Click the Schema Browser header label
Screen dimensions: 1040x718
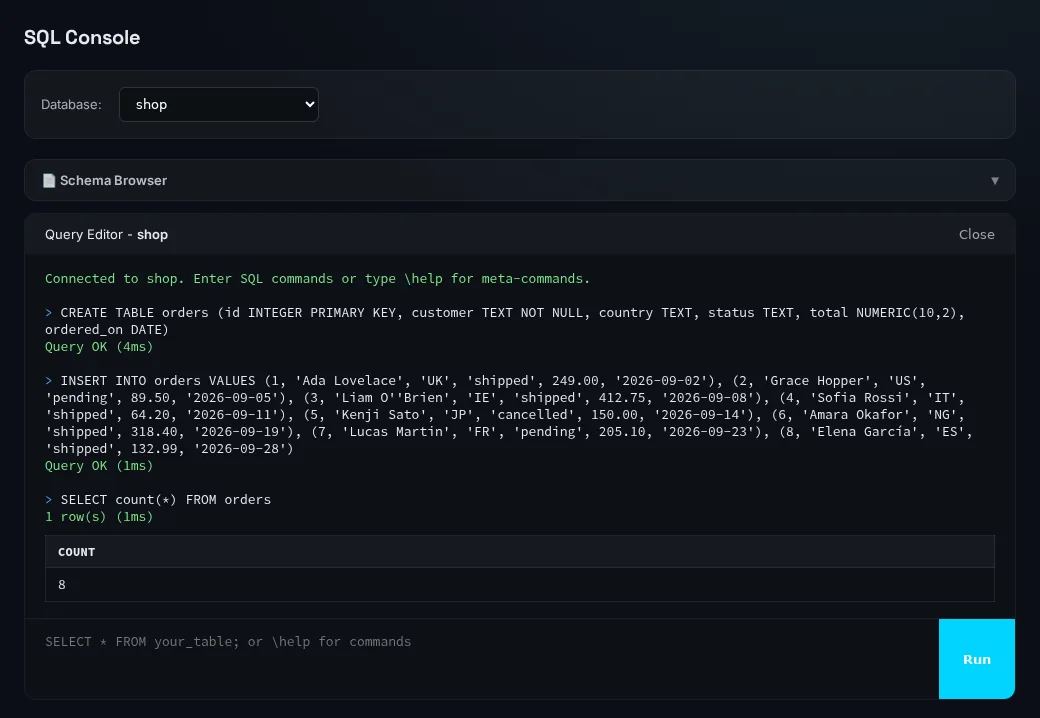113,180
